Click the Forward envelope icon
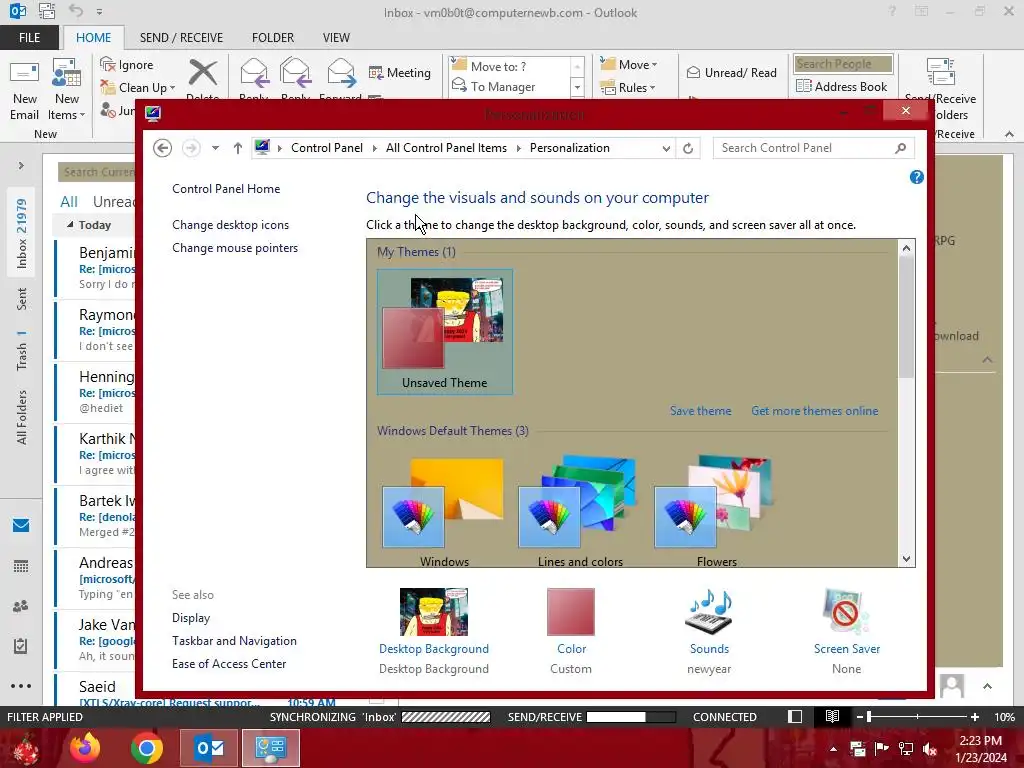 click(341, 72)
